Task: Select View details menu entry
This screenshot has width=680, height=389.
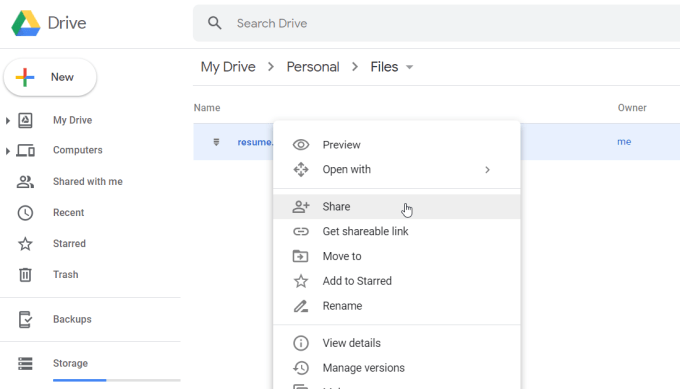Action: pos(397,343)
